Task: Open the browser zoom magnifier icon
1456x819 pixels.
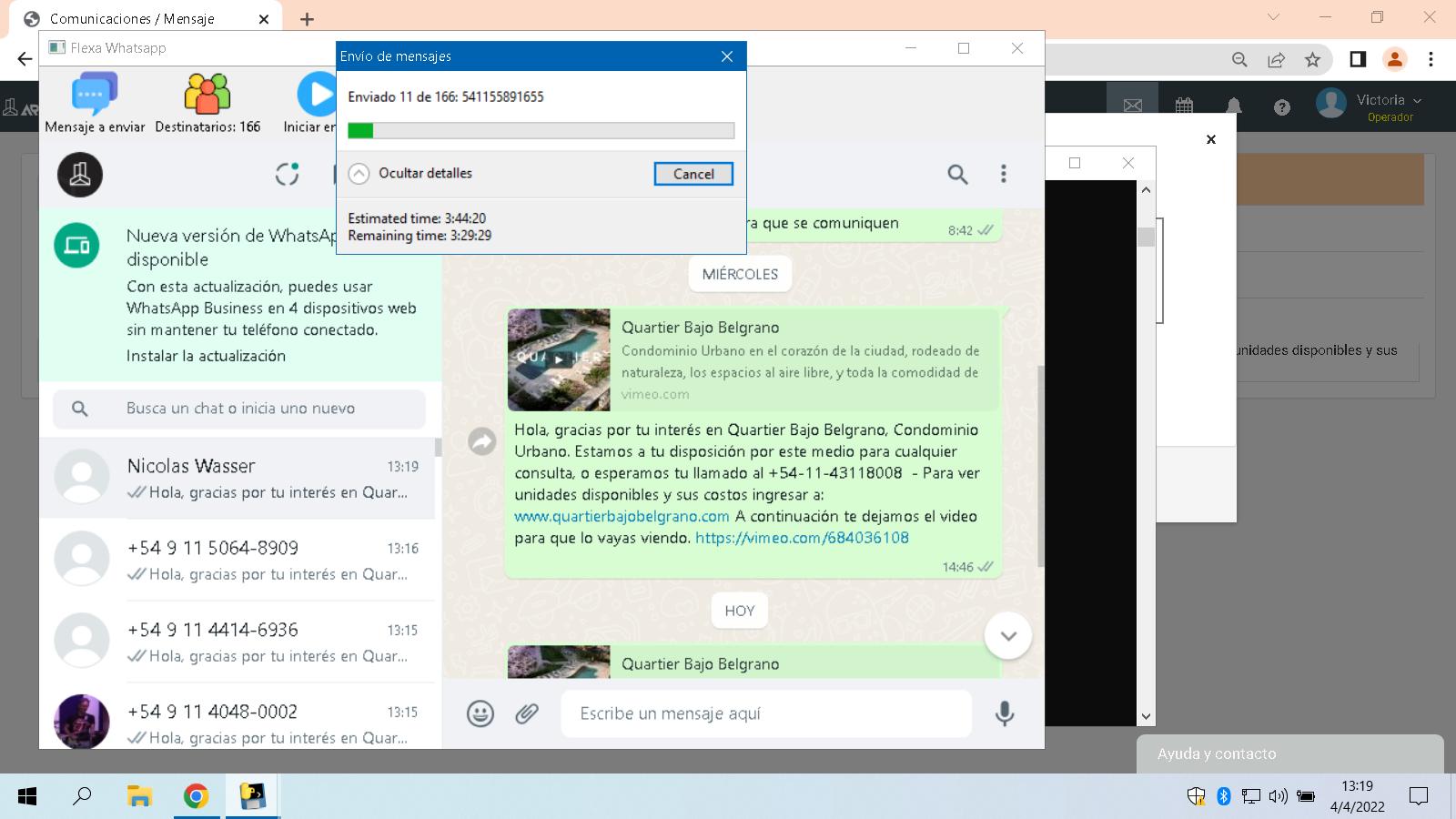Action: (1239, 59)
